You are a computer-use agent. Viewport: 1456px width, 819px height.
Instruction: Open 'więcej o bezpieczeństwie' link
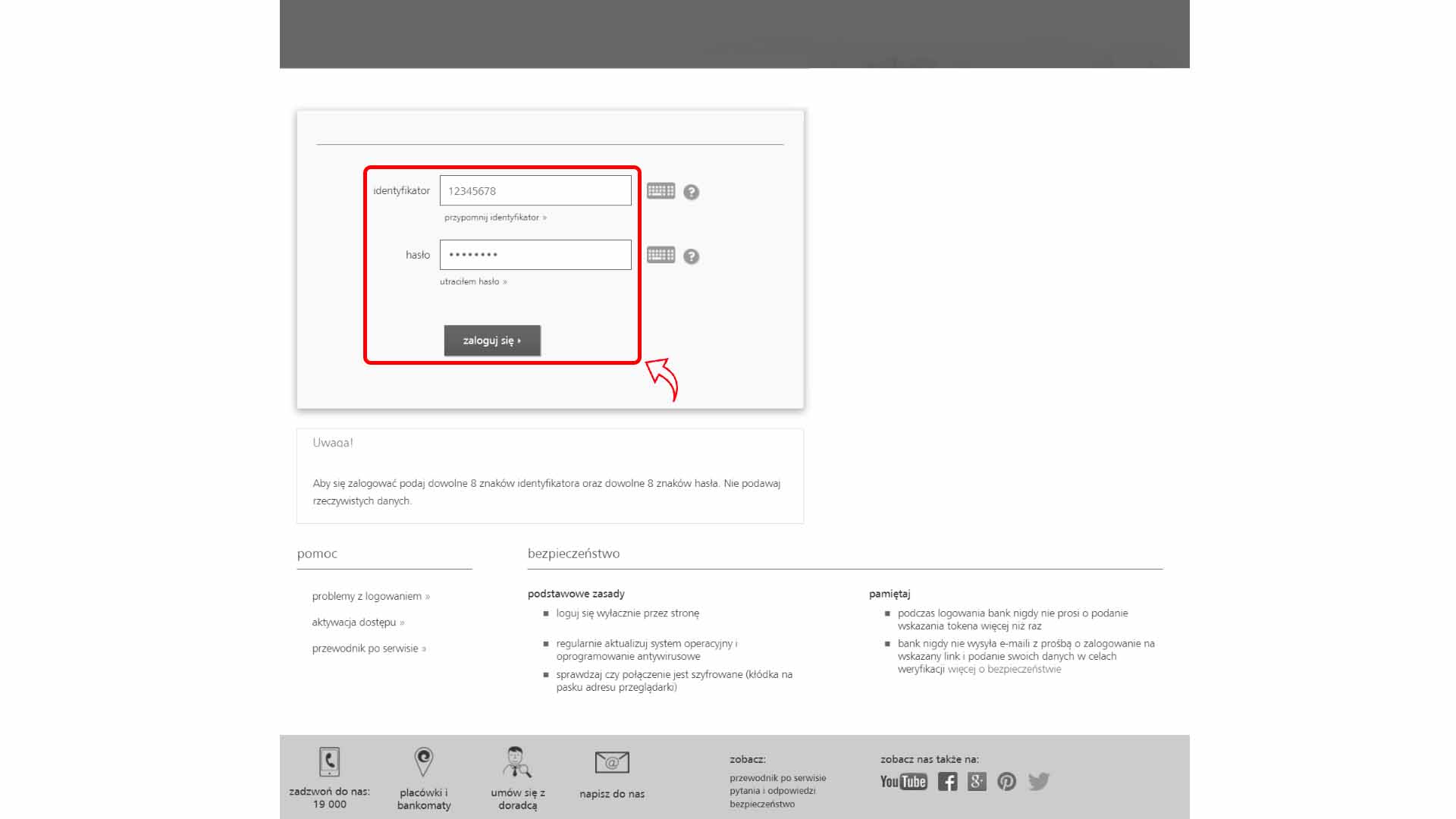[1004, 670]
